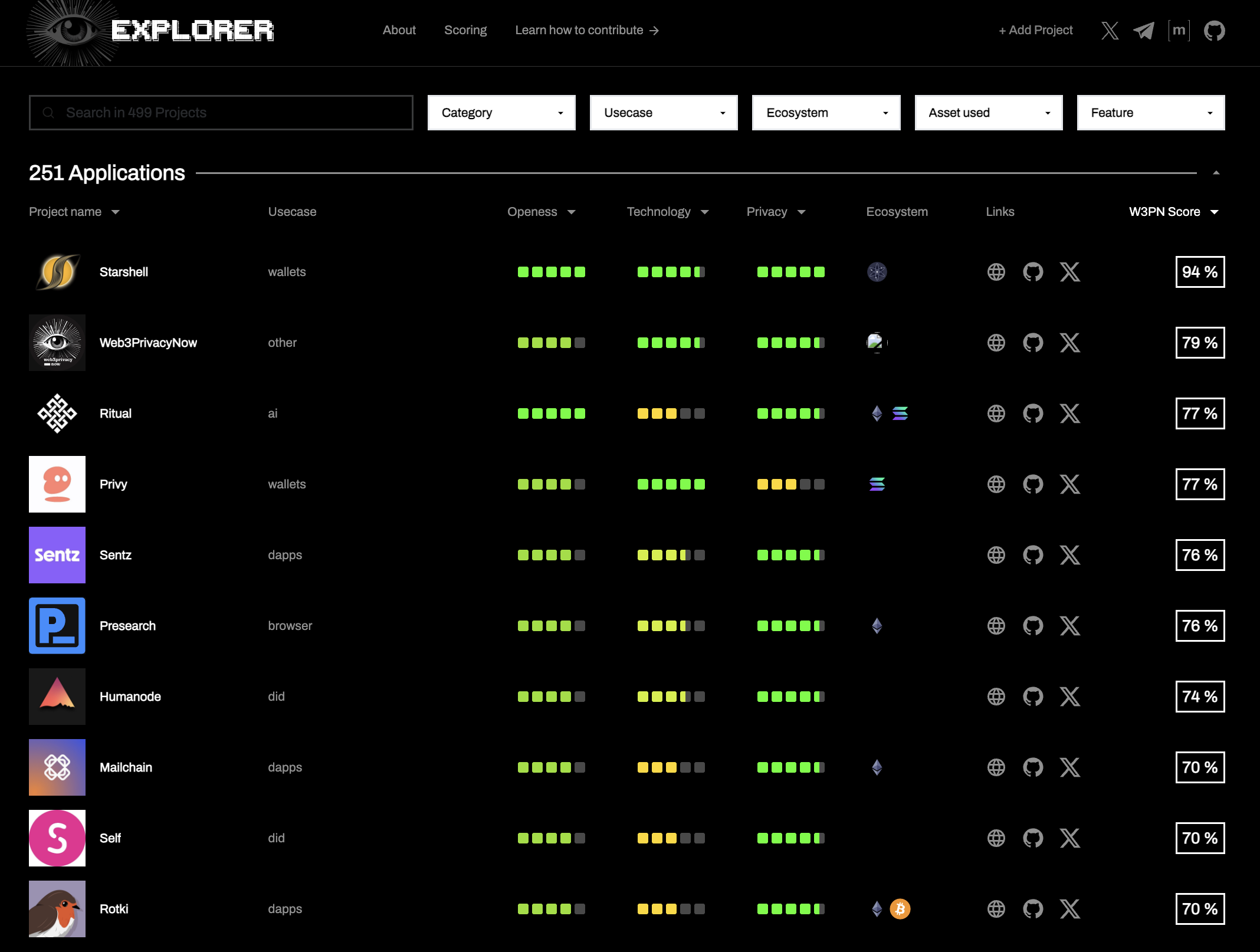
Task: Open the Category filter dropdown
Action: coord(501,113)
